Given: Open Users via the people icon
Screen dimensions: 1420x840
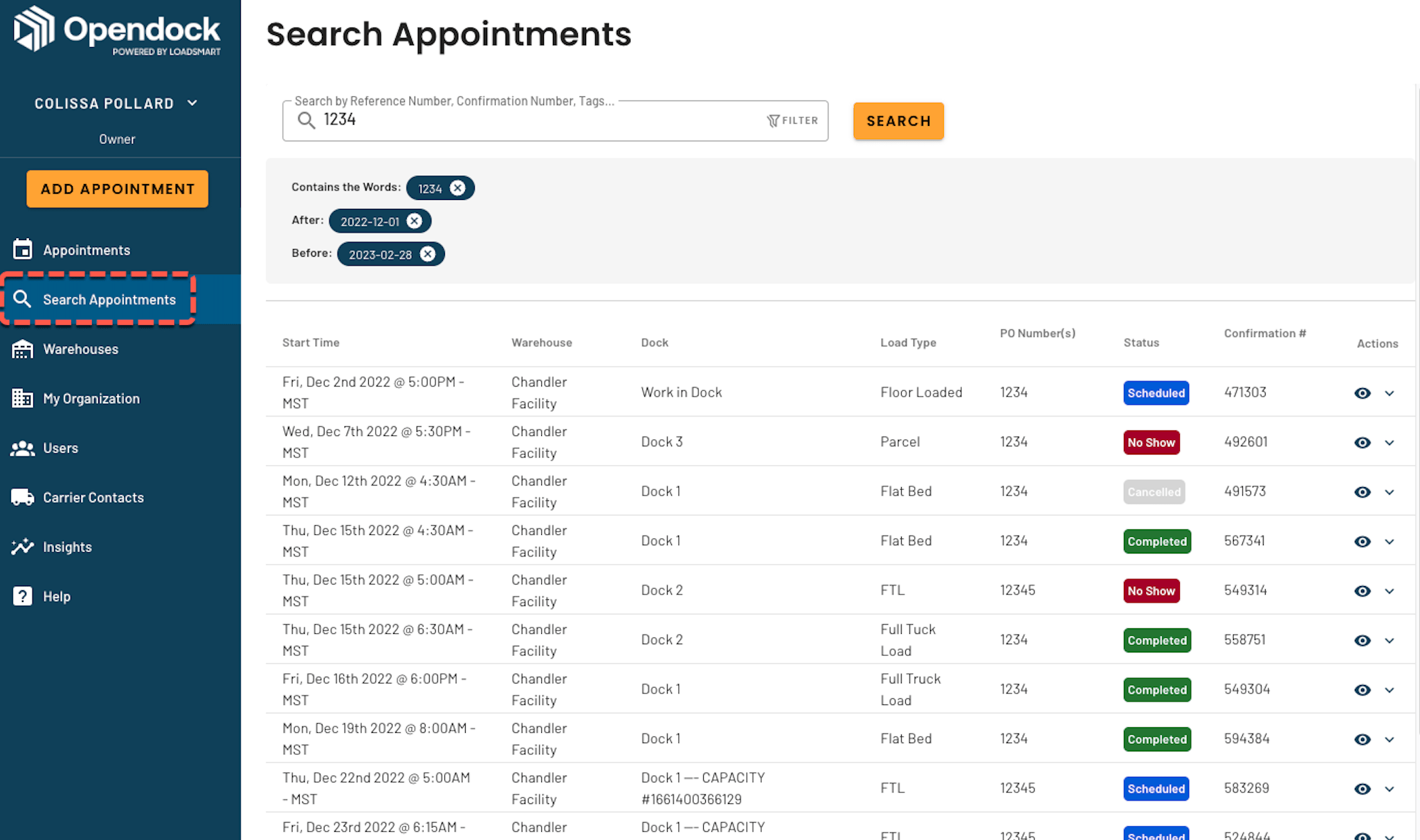Looking at the screenshot, I should [22, 448].
